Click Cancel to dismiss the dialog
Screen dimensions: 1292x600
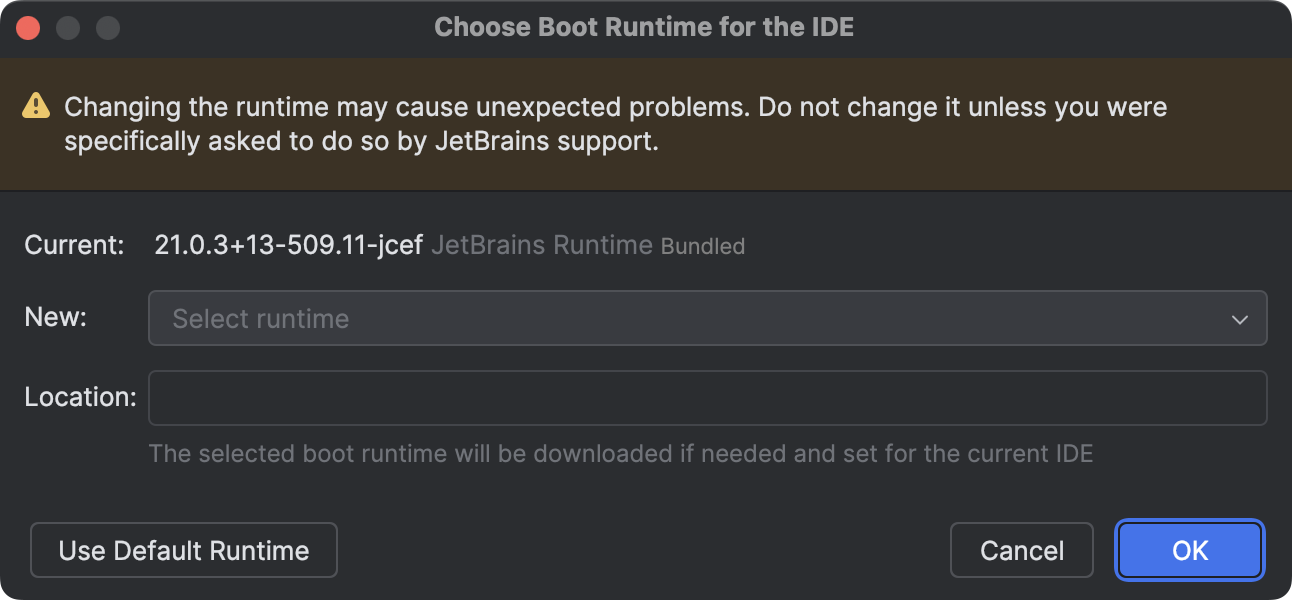(1021, 550)
